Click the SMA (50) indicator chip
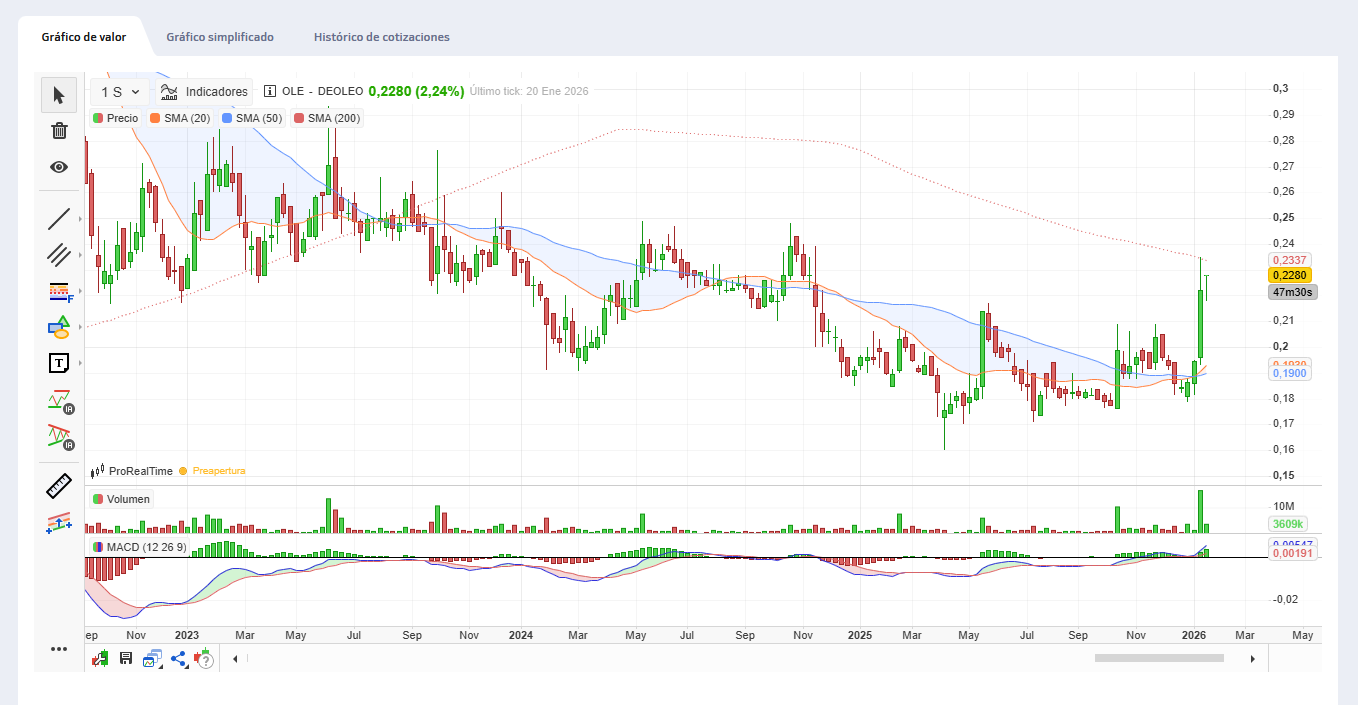The width and height of the screenshot is (1358, 705). [x=253, y=118]
